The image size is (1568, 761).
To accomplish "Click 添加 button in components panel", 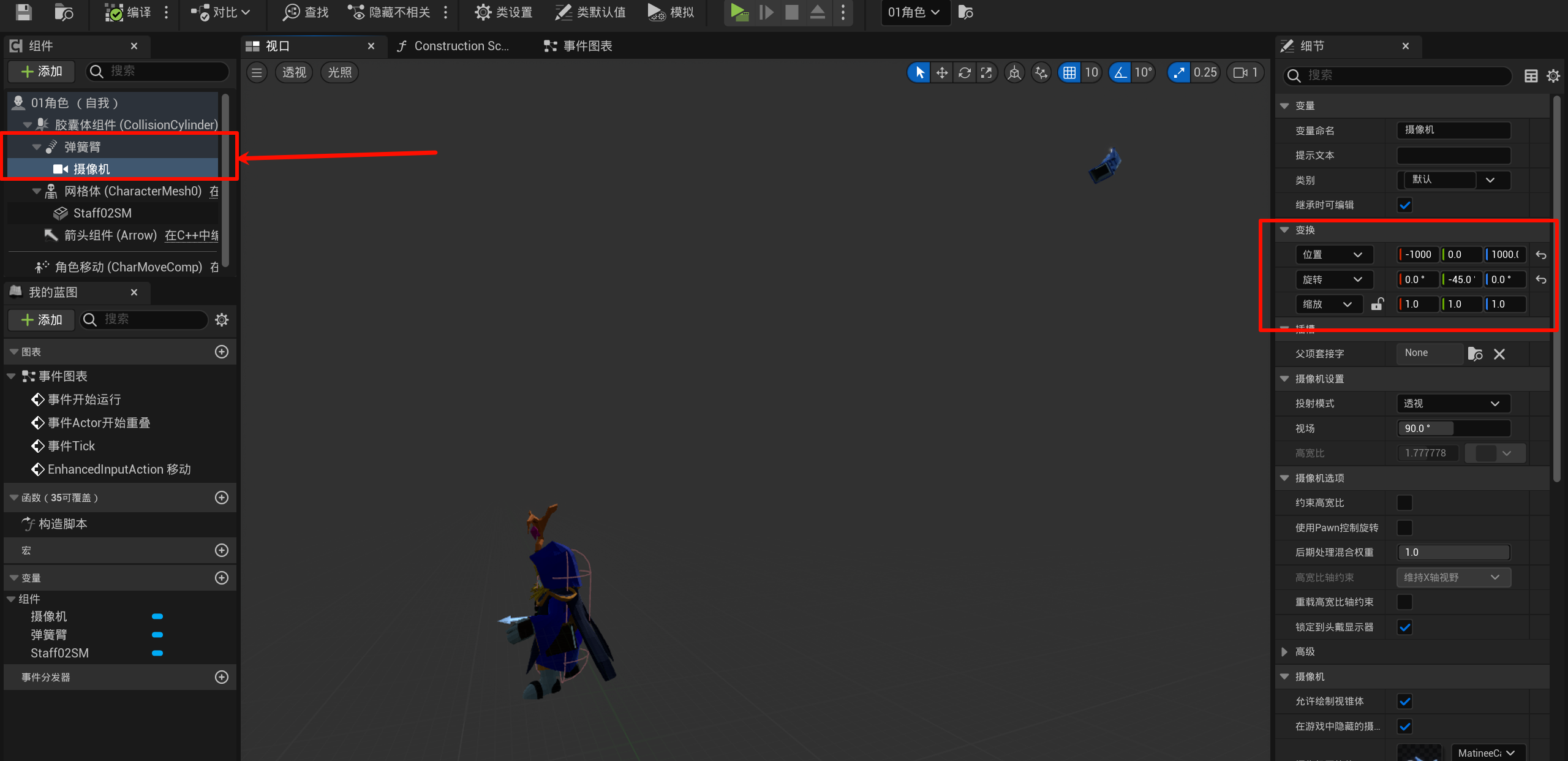I will pyautogui.click(x=42, y=72).
